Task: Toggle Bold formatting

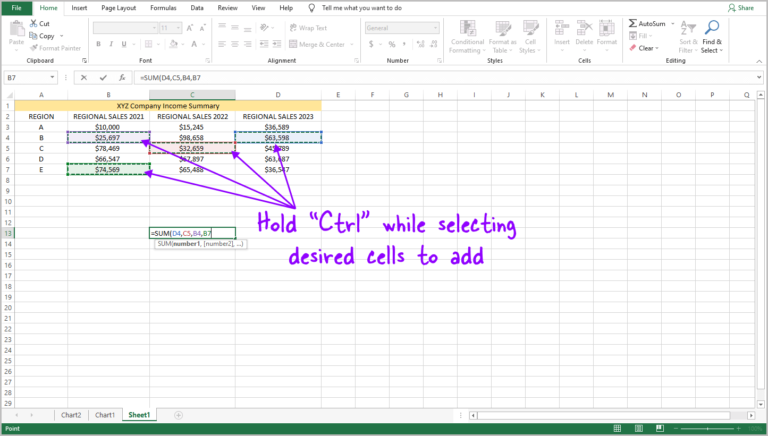Action: point(98,44)
